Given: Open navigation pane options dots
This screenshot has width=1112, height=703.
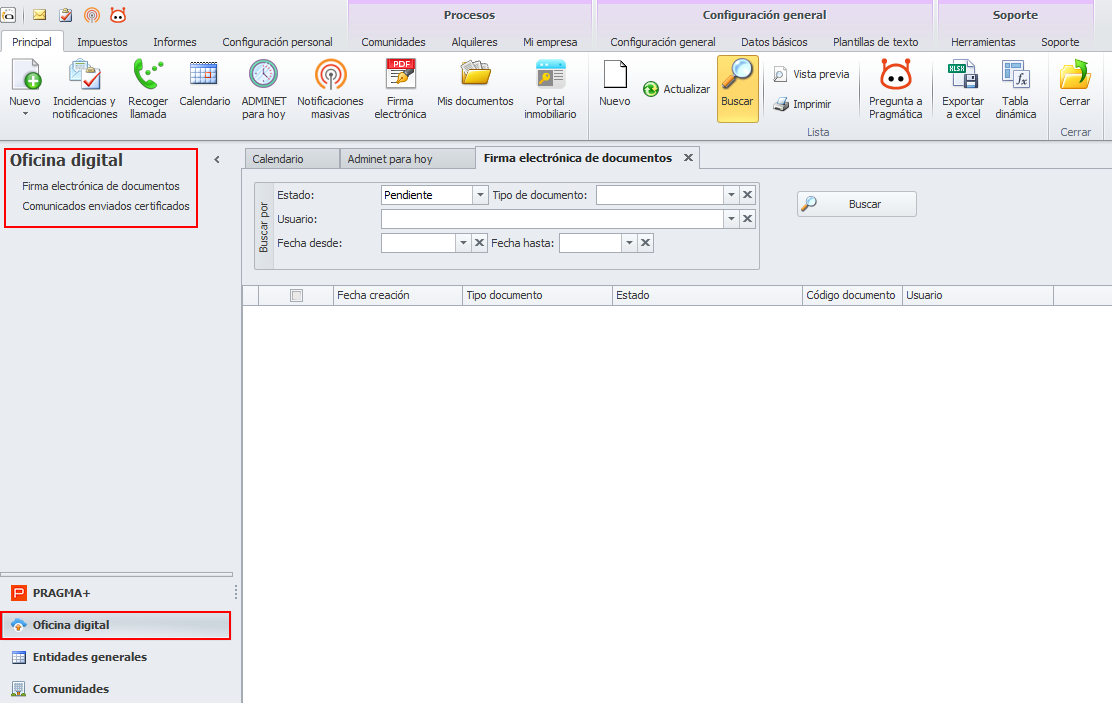Looking at the screenshot, I should [235, 592].
